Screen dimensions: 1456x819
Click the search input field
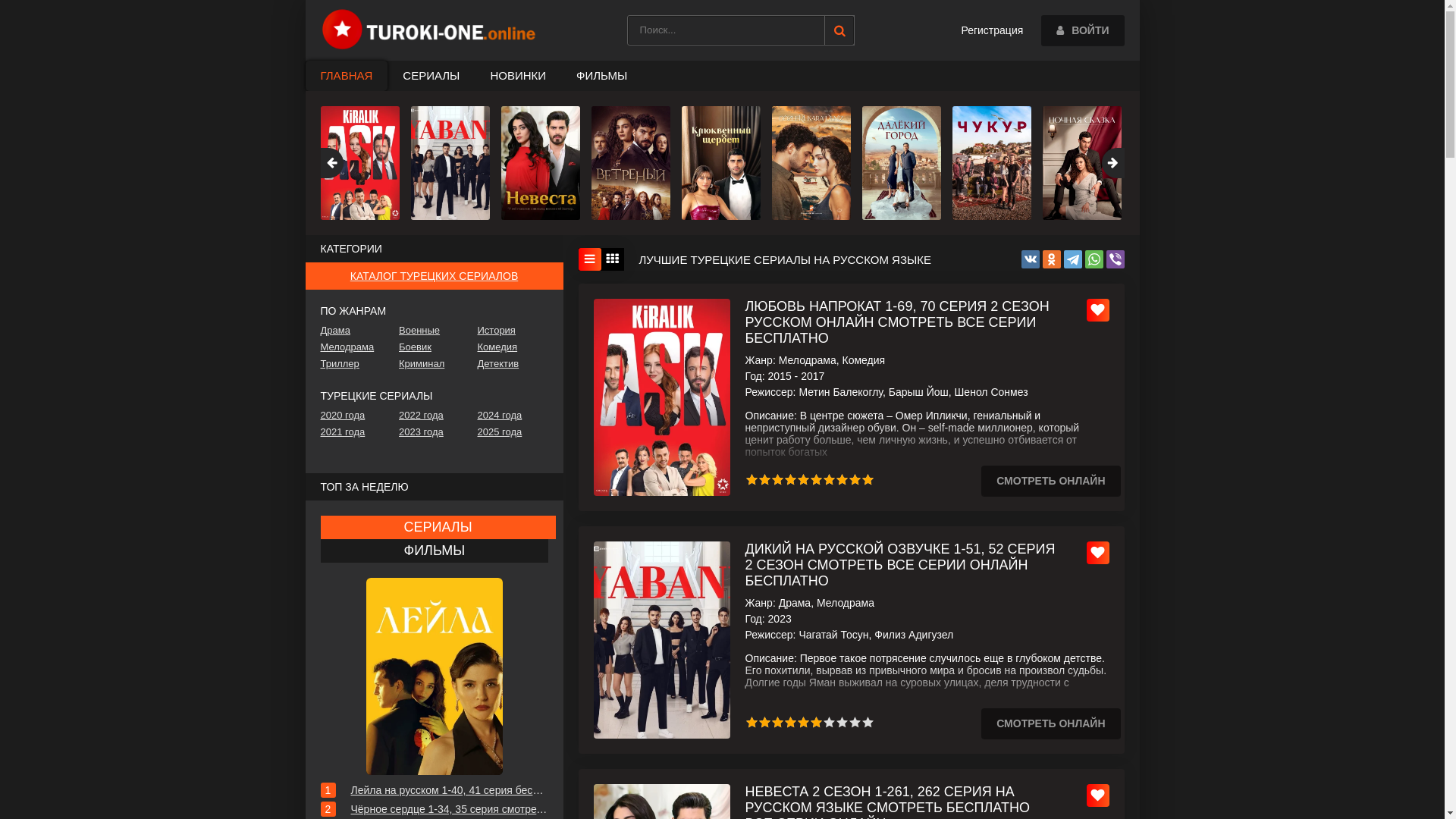[x=725, y=30]
